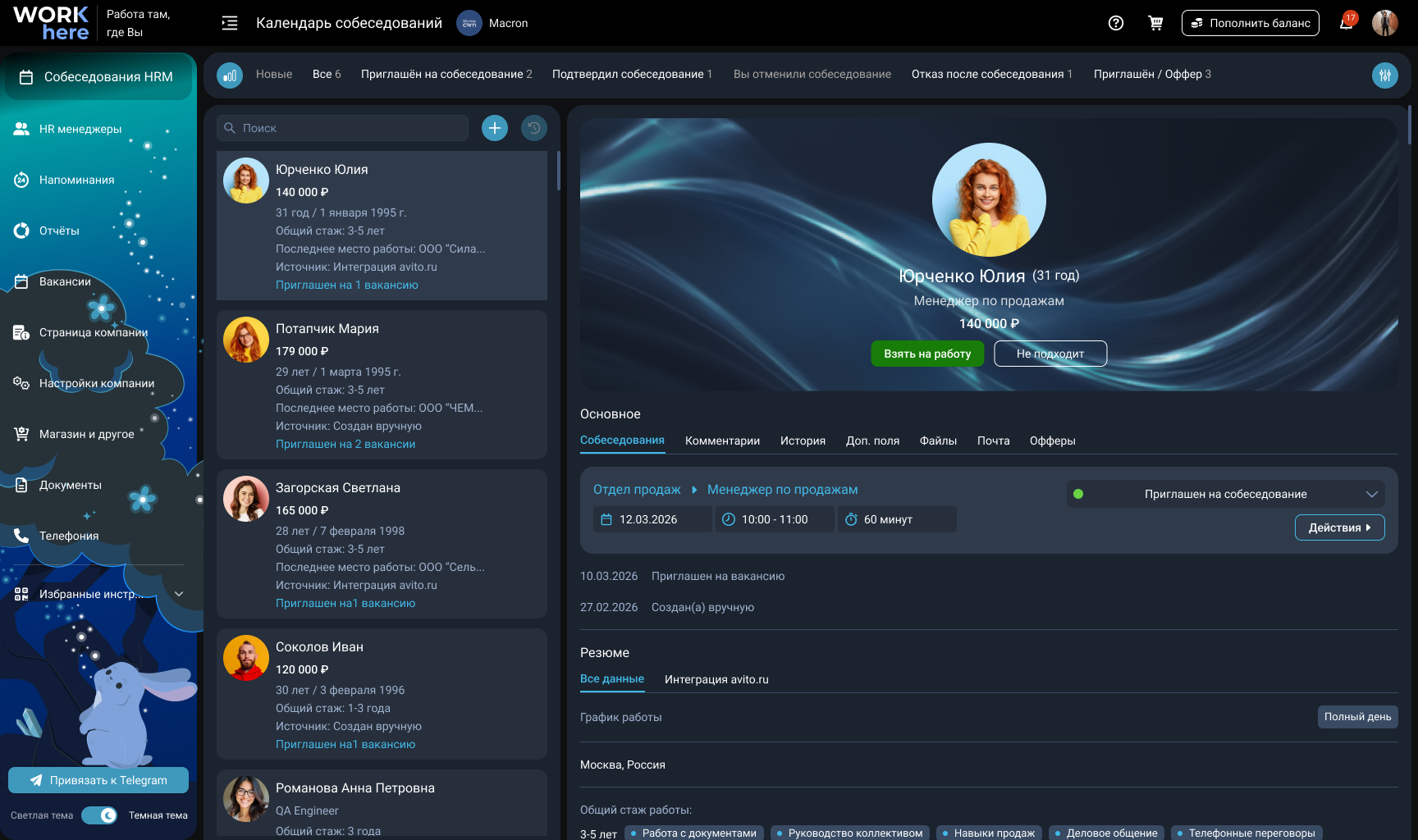Click the candidate list scrollbar
Image resolution: width=1418 pixels, height=840 pixels.
(x=559, y=171)
